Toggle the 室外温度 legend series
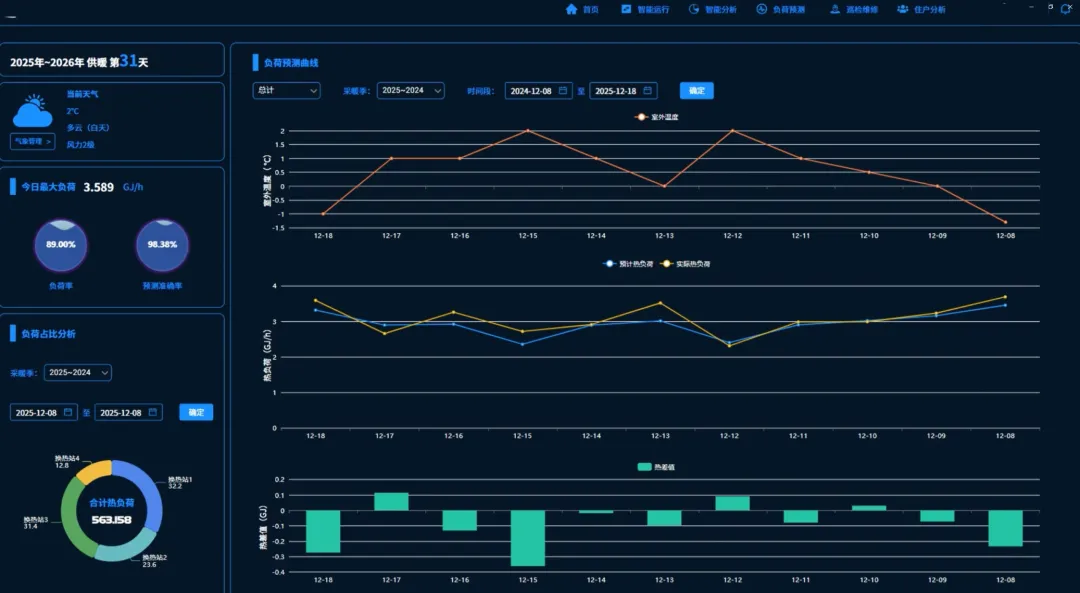The height and width of the screenshot is (593, 1080). pos(656,117)
